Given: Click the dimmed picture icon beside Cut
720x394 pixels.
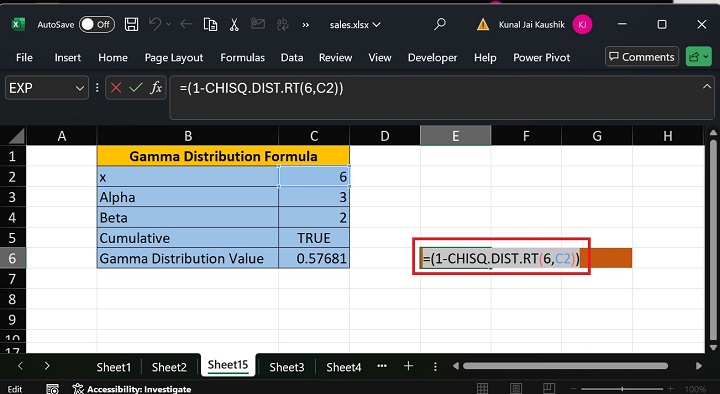Looking at the screenshot, I should (x=258, y=24).
